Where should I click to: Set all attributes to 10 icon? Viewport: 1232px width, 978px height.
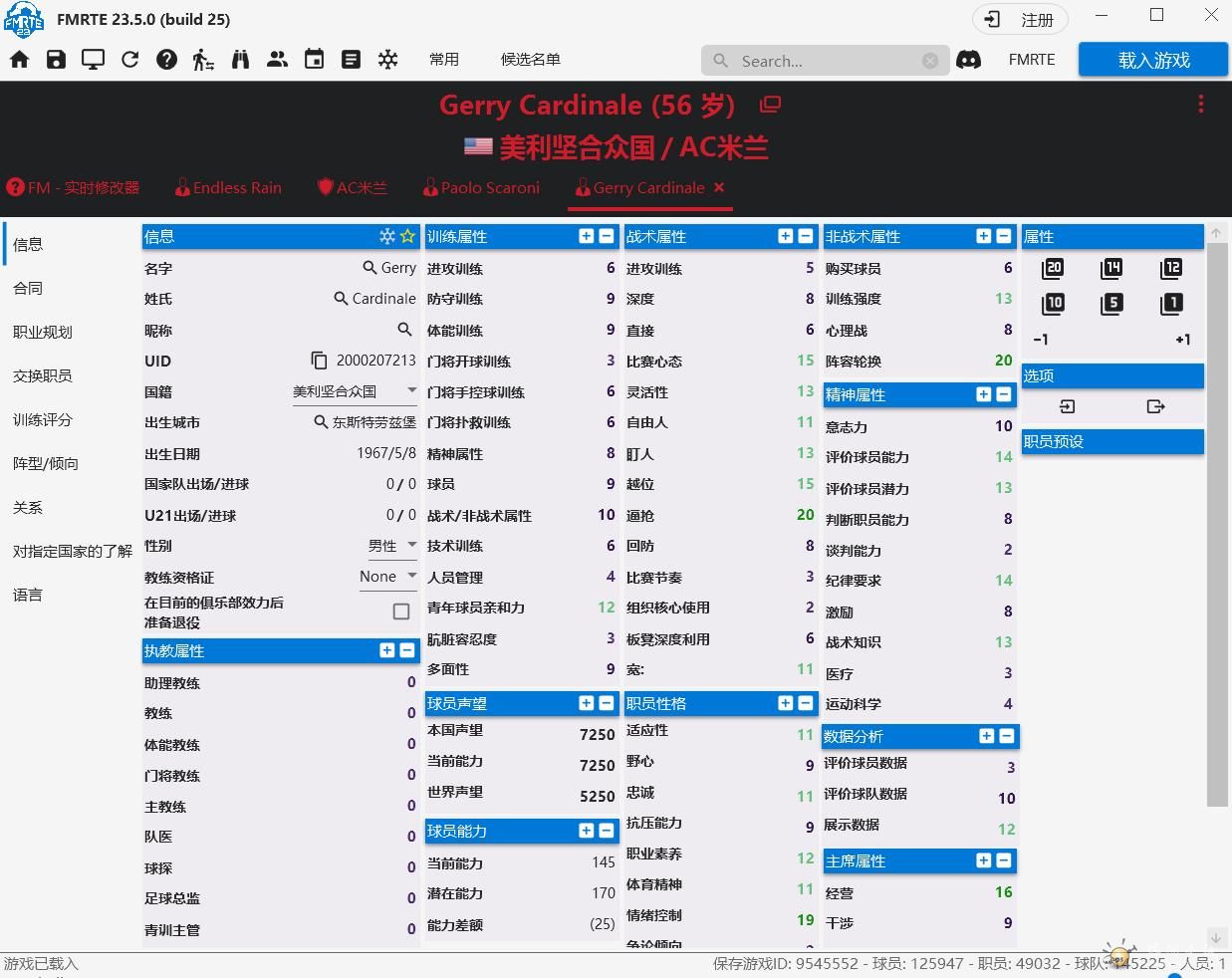click(1053, 304)
